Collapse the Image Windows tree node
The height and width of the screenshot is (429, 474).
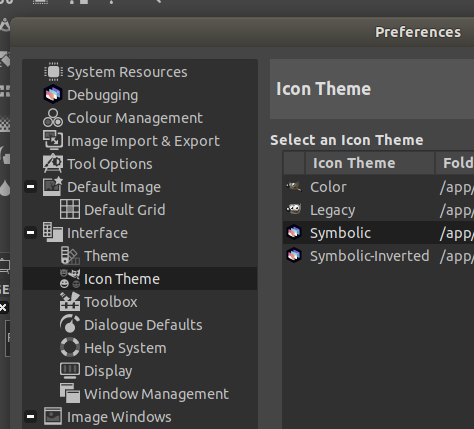[x=30, y=417]
